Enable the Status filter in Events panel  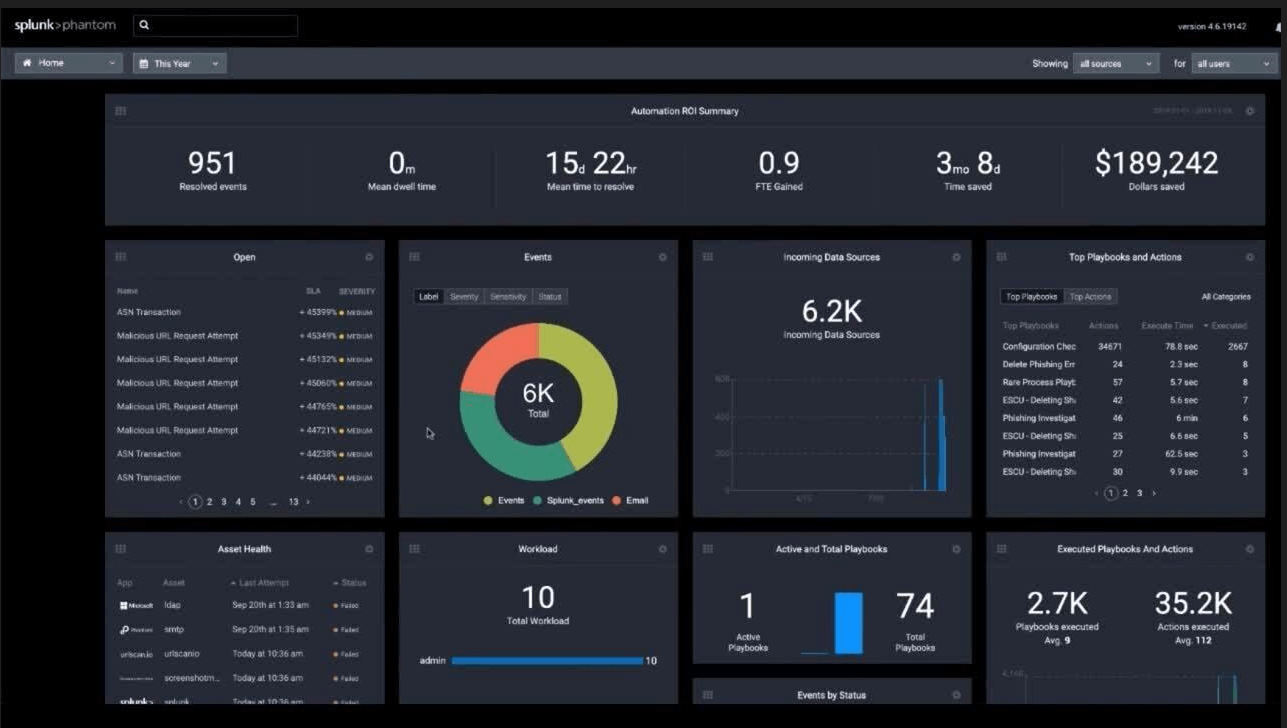point(551,296)
